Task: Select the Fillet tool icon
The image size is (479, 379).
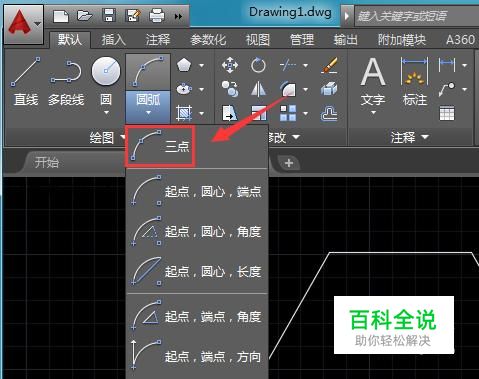Action: click(x=288, y=89)
